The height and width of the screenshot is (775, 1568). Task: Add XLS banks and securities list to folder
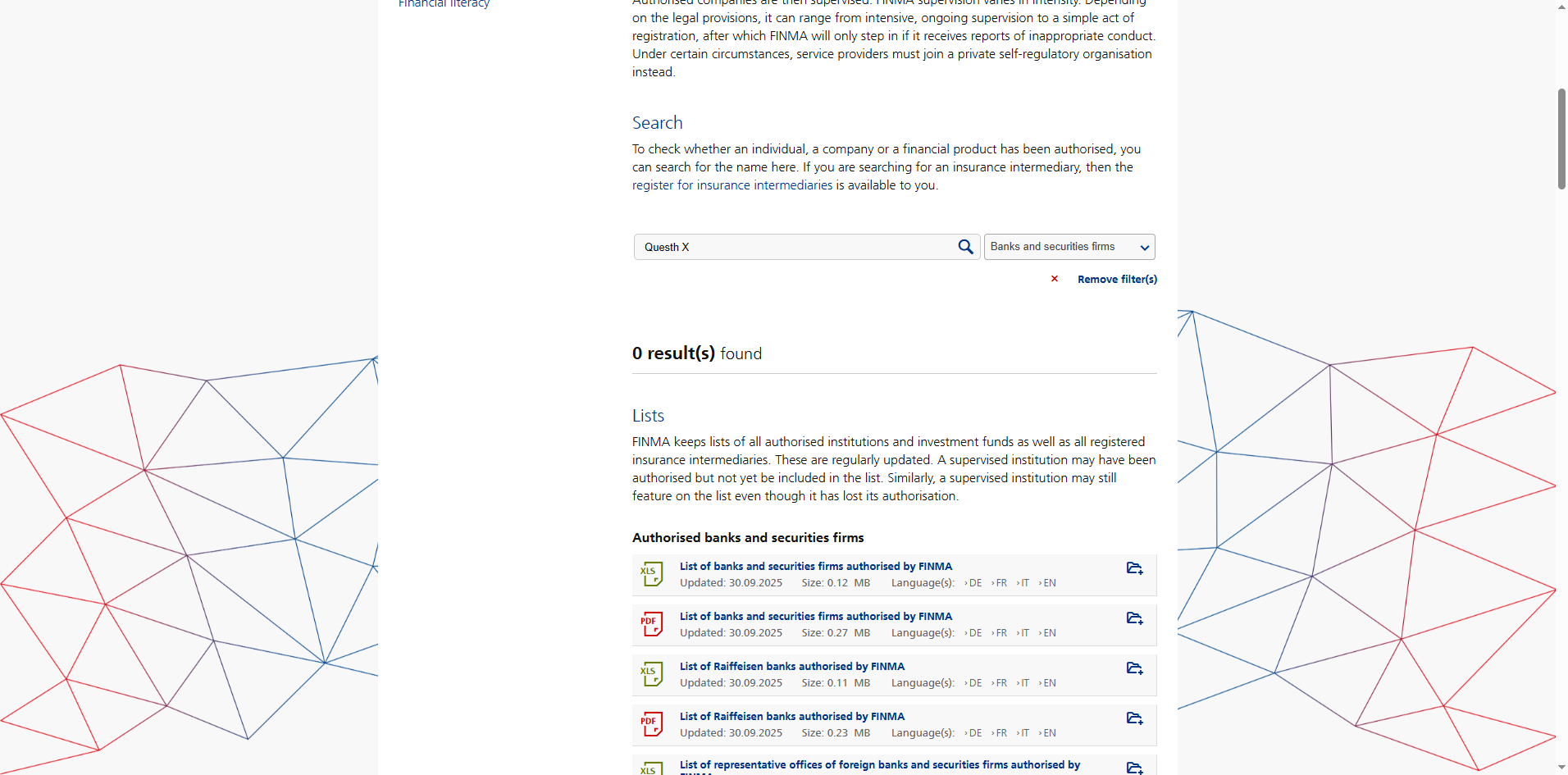pyautogui.click(x=1134, y=568)
